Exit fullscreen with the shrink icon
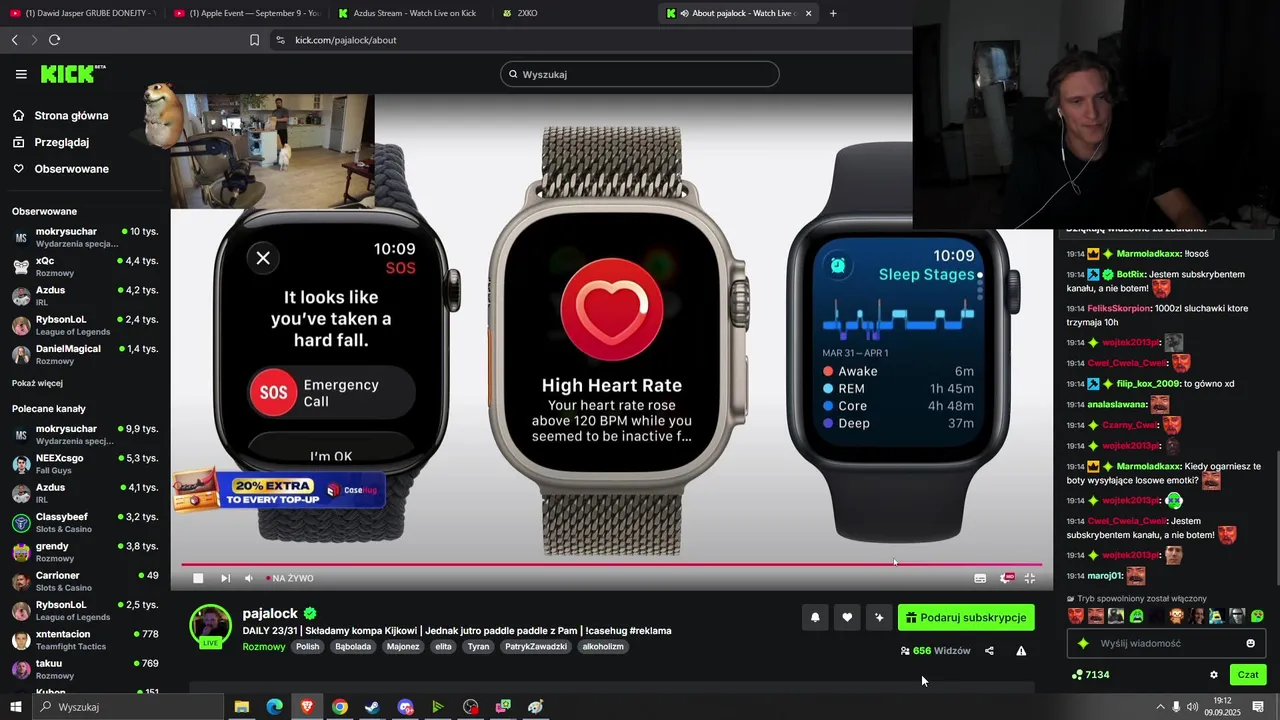 click(x=1030, y=578)
